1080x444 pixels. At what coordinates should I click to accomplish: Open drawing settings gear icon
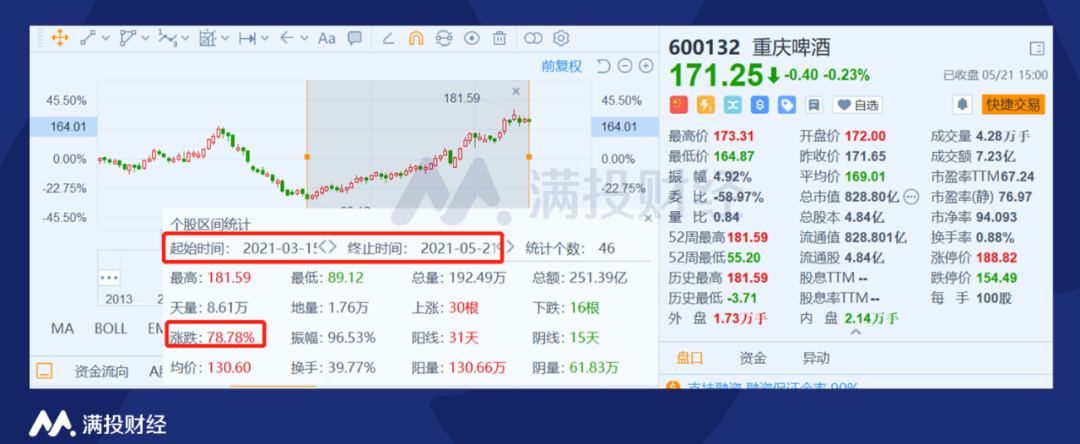coord(561,39)
